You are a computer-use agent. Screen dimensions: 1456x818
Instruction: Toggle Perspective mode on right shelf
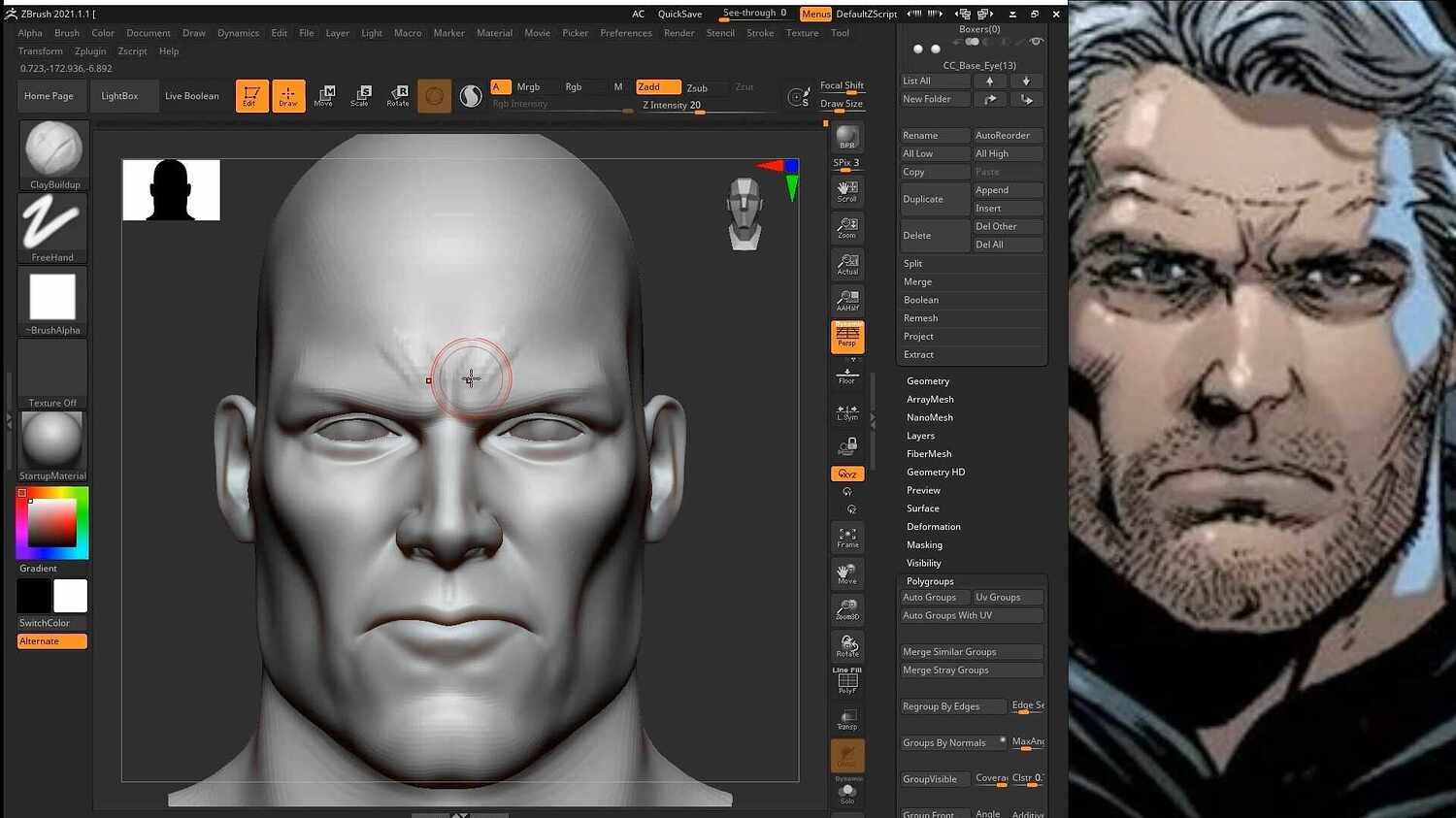click(x=846, y=335)
